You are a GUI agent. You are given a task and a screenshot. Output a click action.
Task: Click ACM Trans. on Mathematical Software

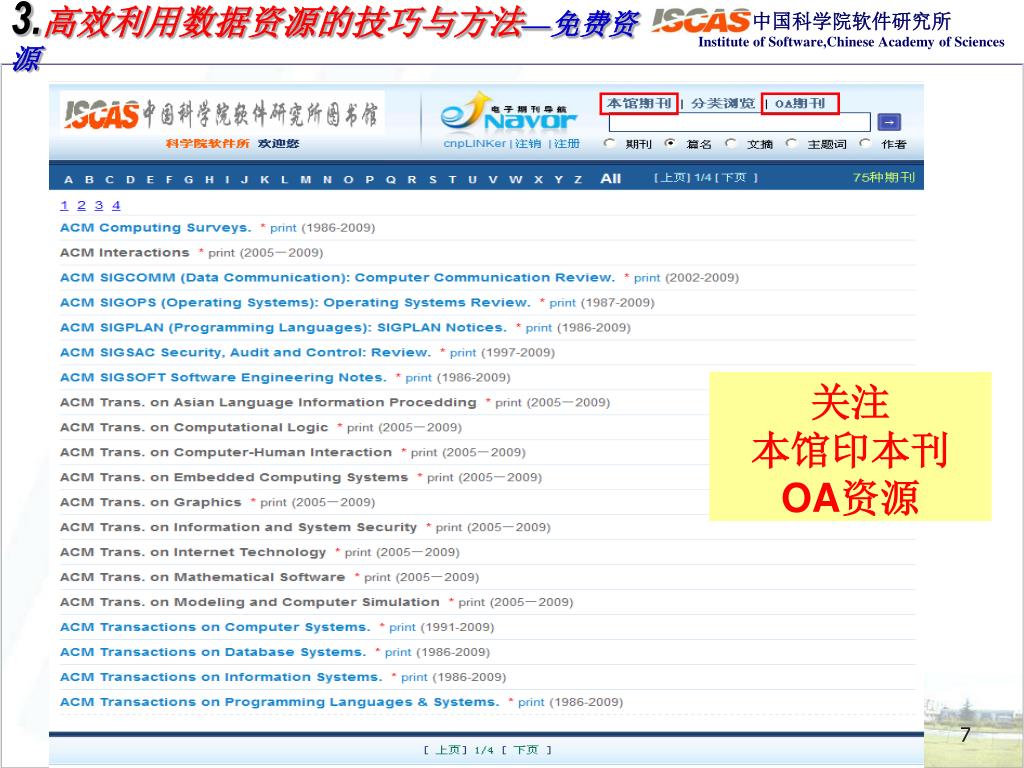(202, 577)
